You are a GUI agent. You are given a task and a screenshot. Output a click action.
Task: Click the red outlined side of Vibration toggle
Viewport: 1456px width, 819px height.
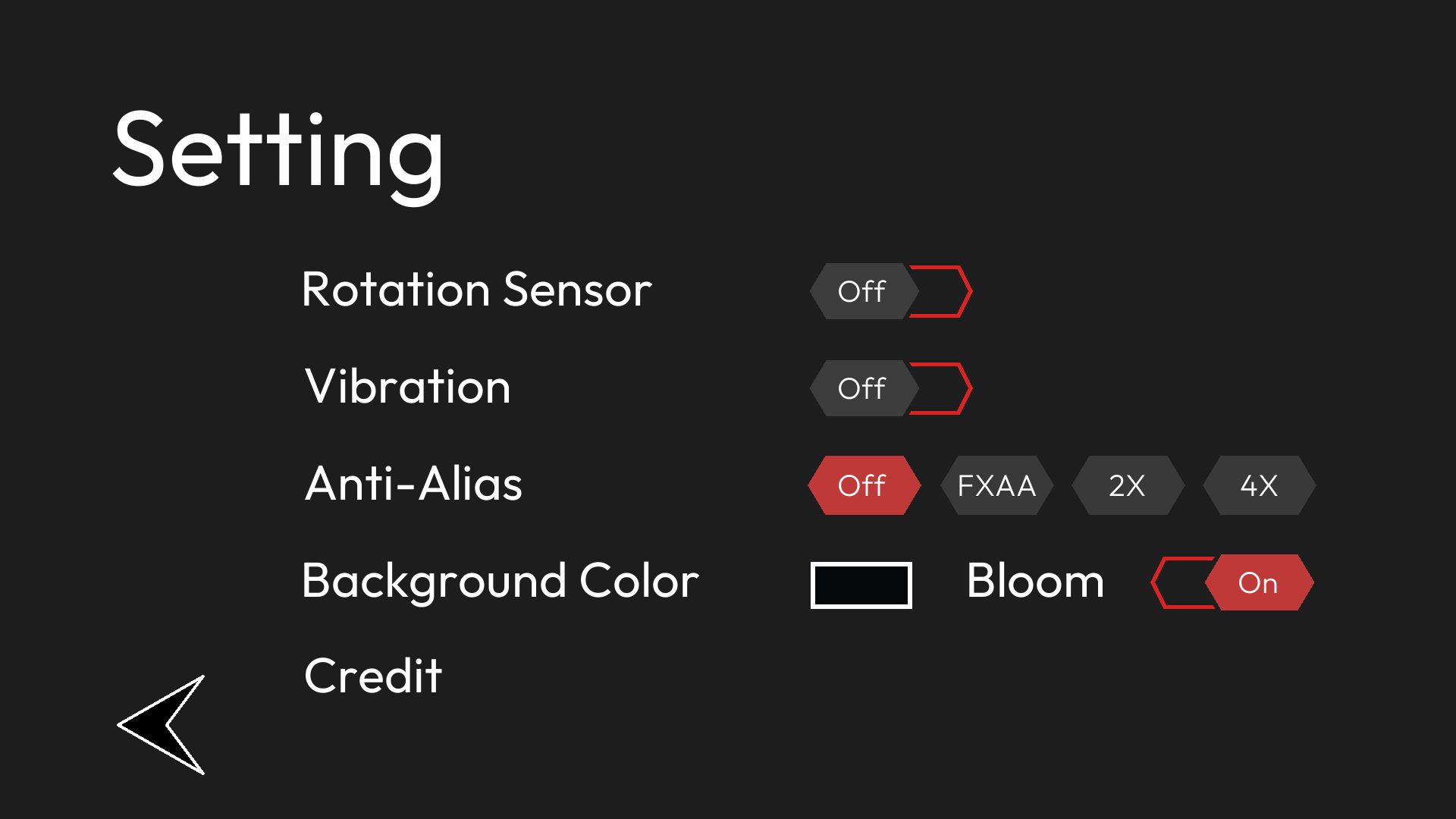click(943, 388)
